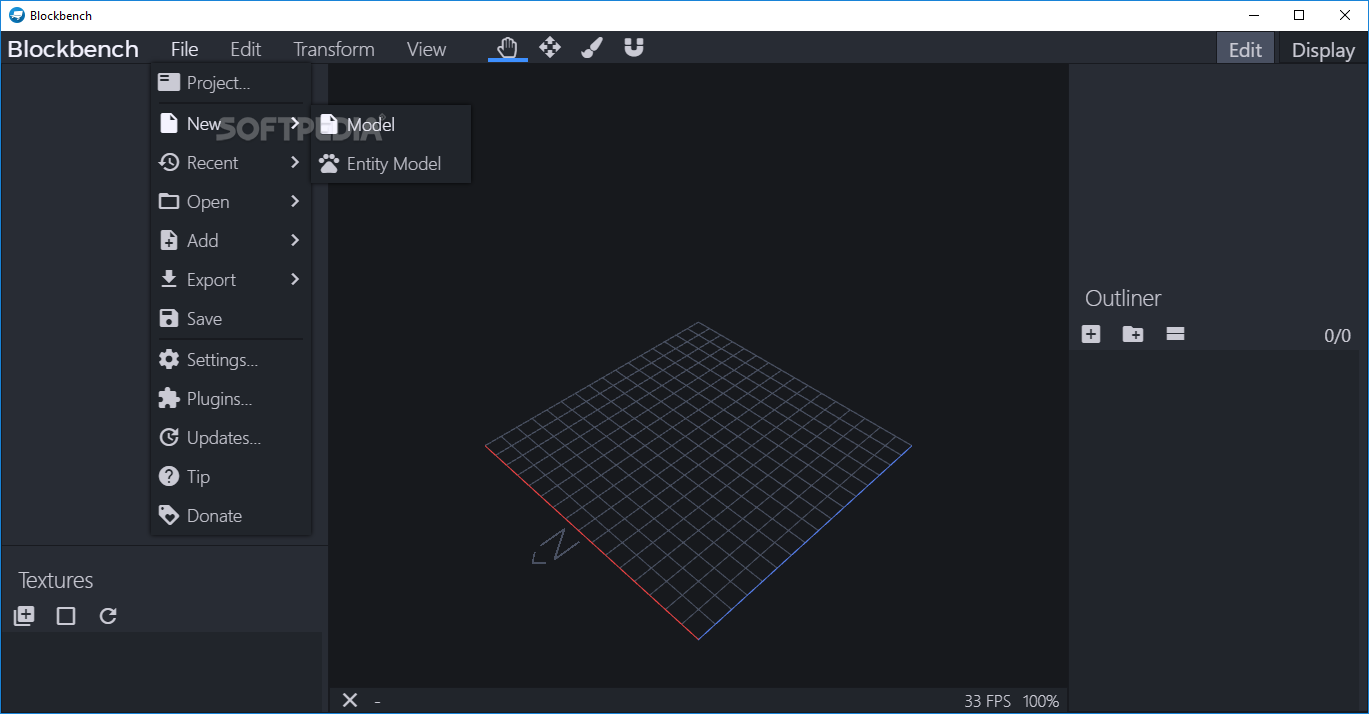Viewport: 1369px width, 714px height.
Task: Click the Blockbench title in the menu bar
Action: point(73,49)
